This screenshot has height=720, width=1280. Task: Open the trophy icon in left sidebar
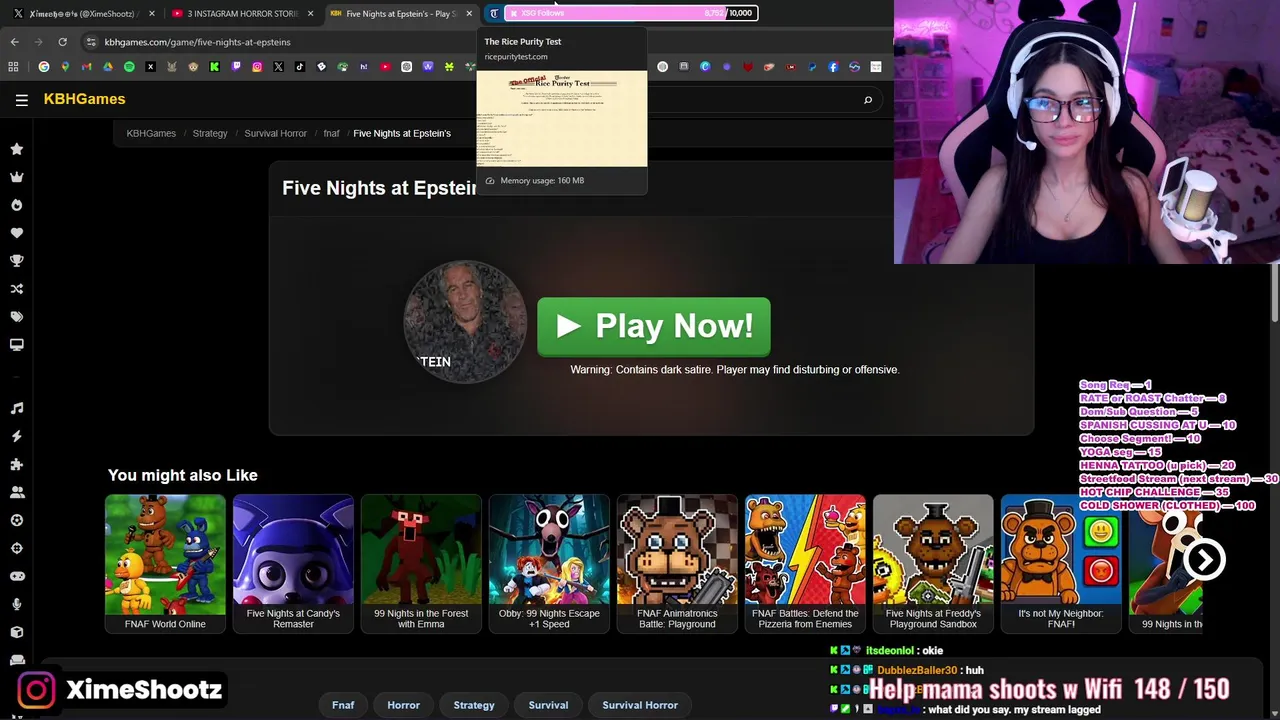tap(17, 261)
